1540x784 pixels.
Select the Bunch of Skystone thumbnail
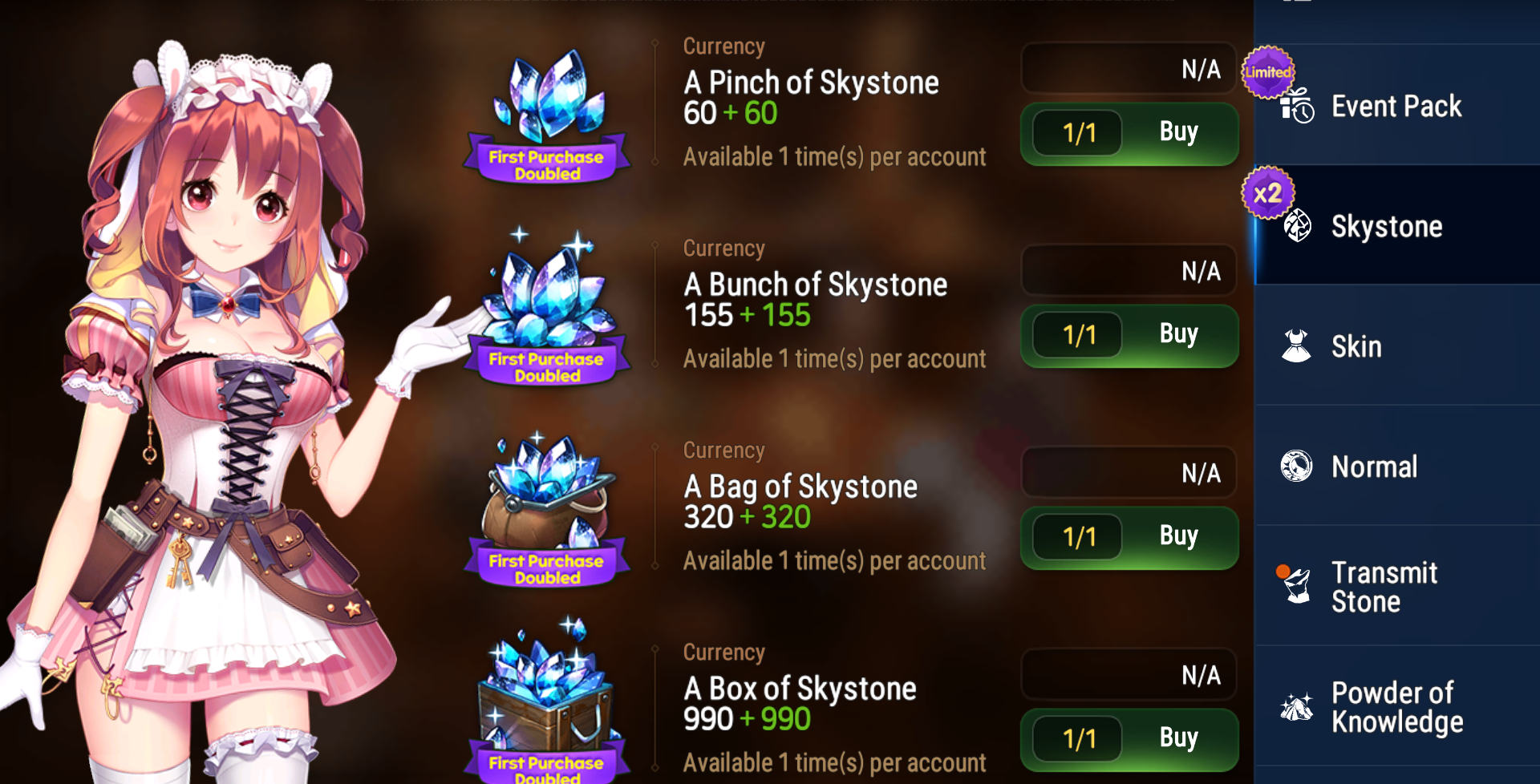548,309
